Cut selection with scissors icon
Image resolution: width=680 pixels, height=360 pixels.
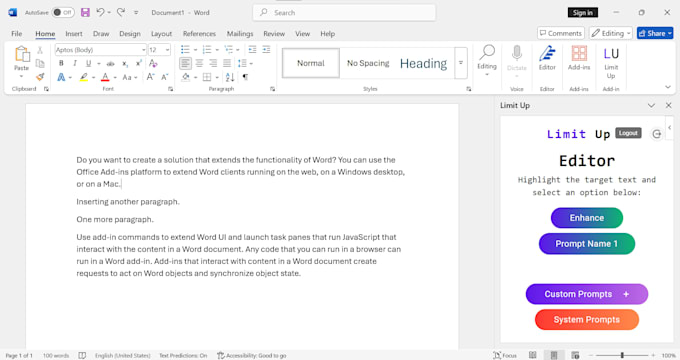tap(40, 50)
